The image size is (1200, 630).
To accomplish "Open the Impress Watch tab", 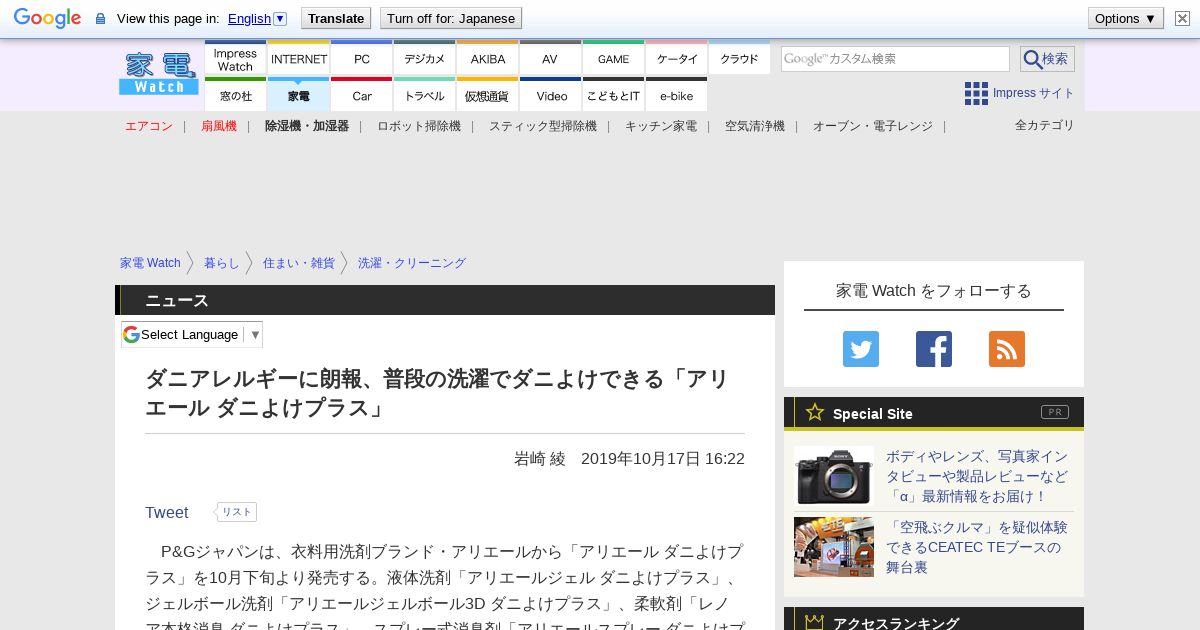I will tap(235, 58).
